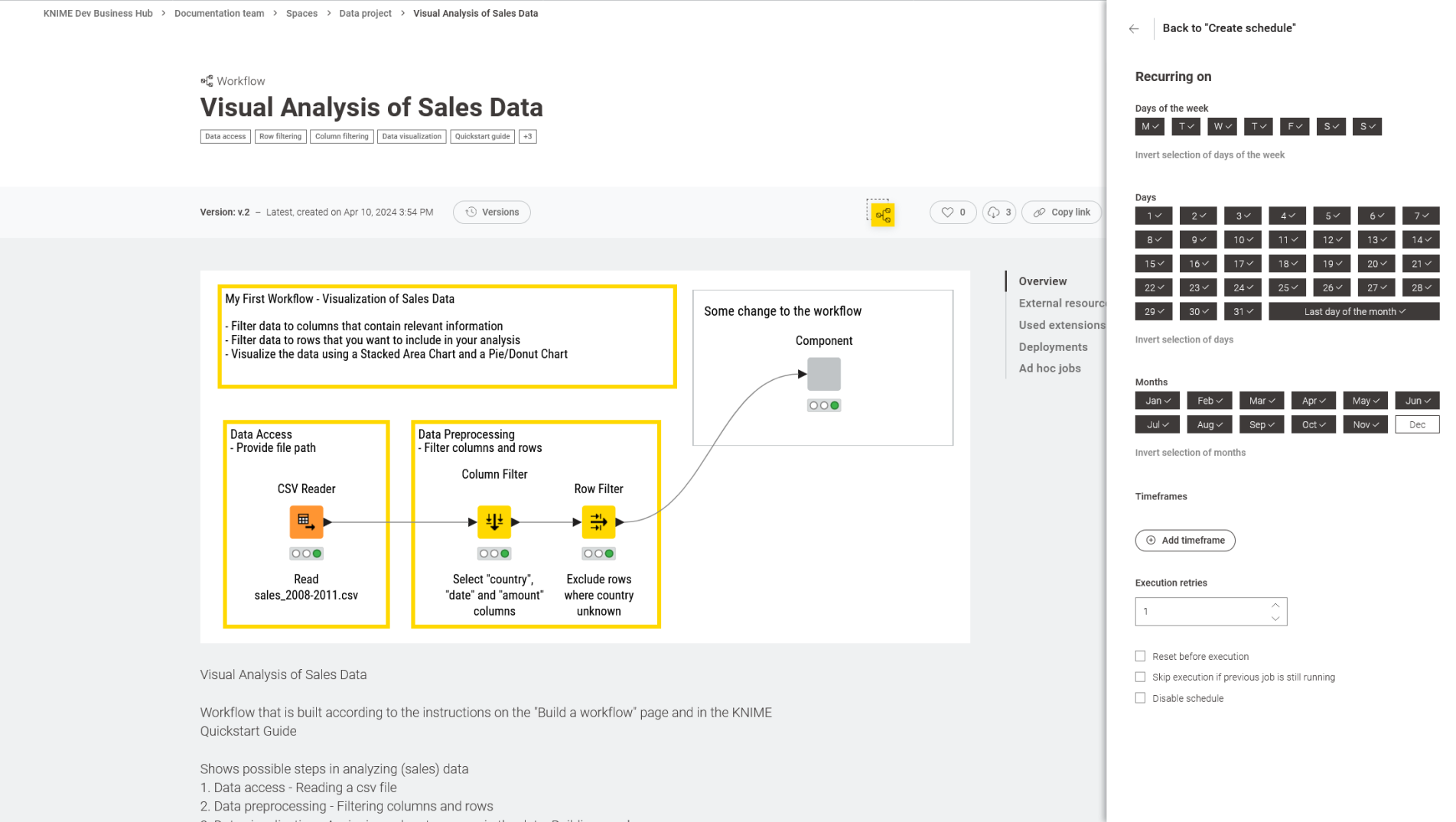Click the CSV Reader node icon

306,522
